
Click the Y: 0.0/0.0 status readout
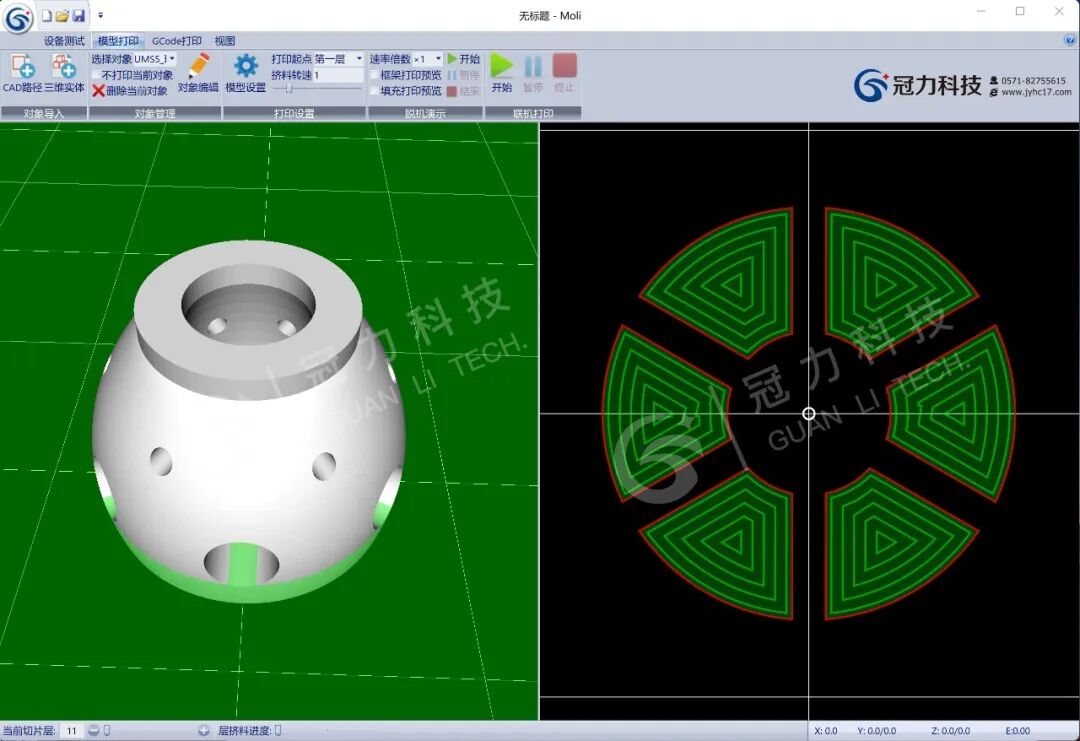click(x=877, y=731)
